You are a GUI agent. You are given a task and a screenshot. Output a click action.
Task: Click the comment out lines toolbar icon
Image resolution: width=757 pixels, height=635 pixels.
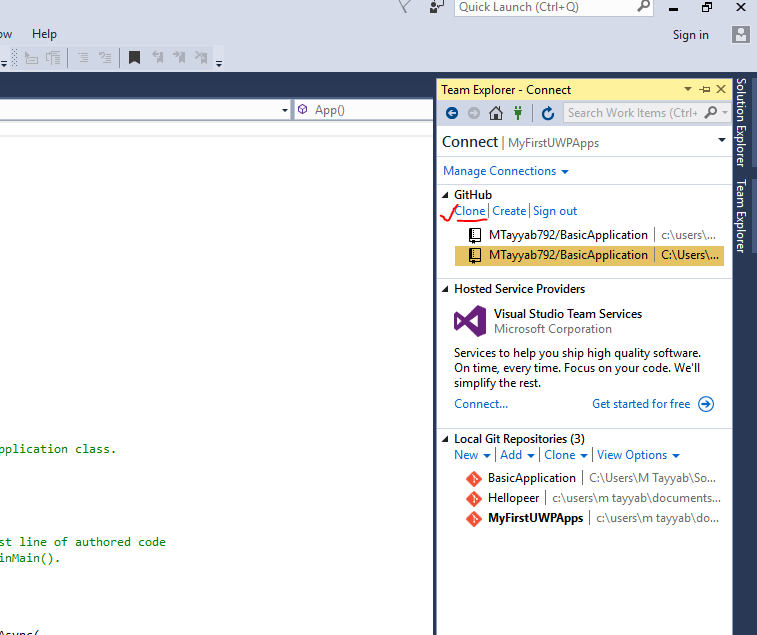point(83,58)
